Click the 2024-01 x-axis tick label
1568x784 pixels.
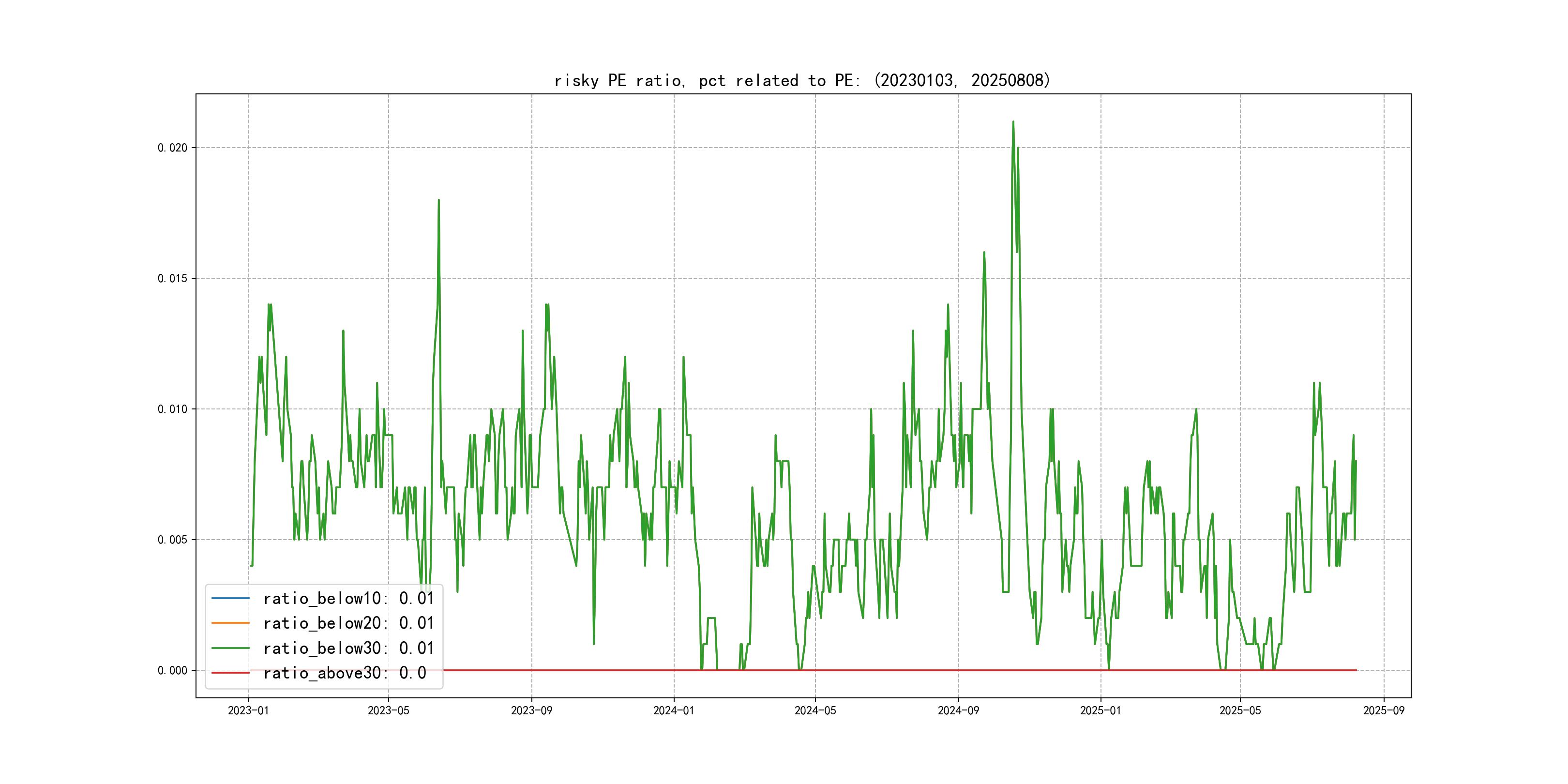673,711
